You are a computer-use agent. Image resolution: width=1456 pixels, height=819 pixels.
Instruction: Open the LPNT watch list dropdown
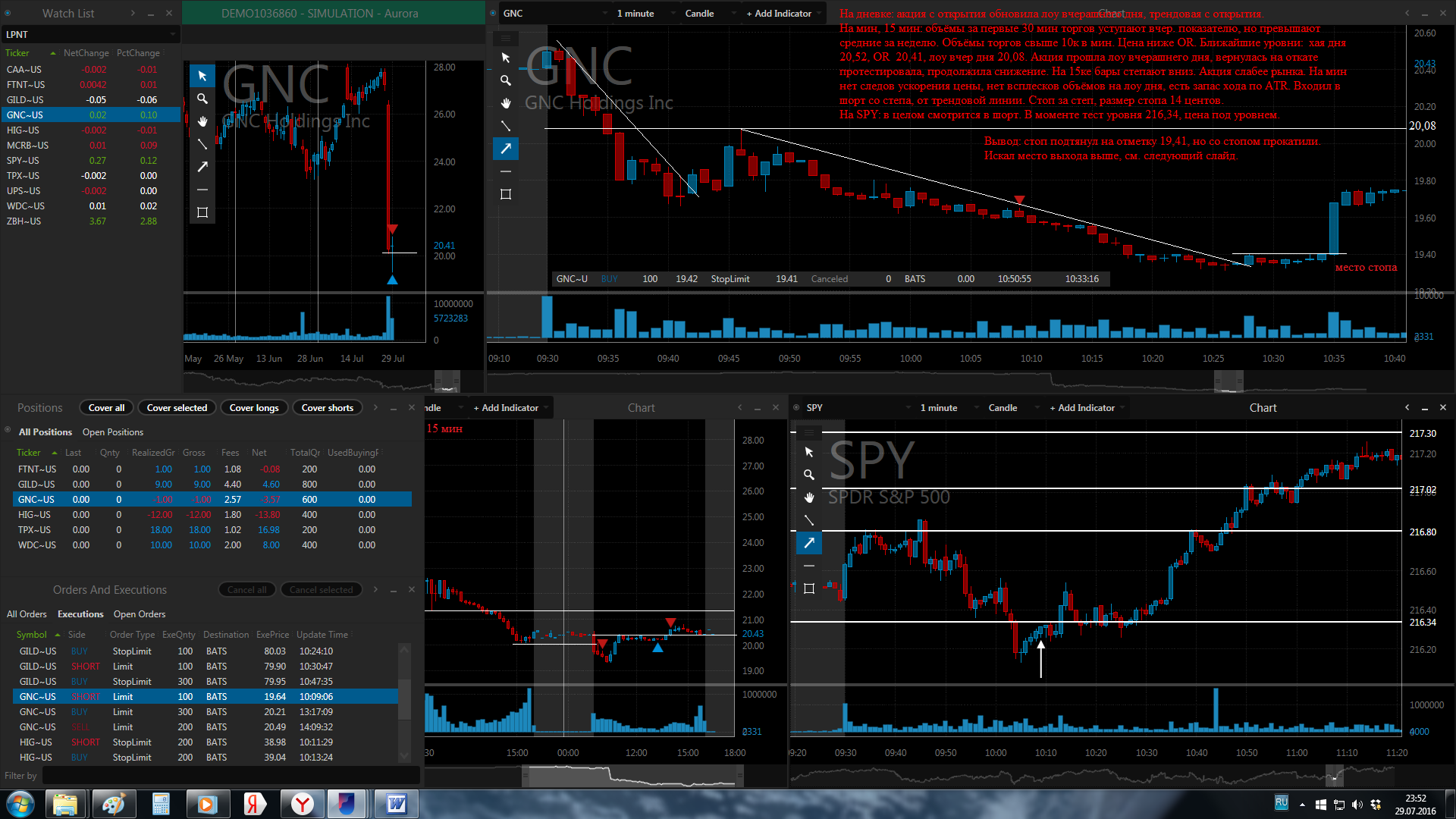coord(91,34)
